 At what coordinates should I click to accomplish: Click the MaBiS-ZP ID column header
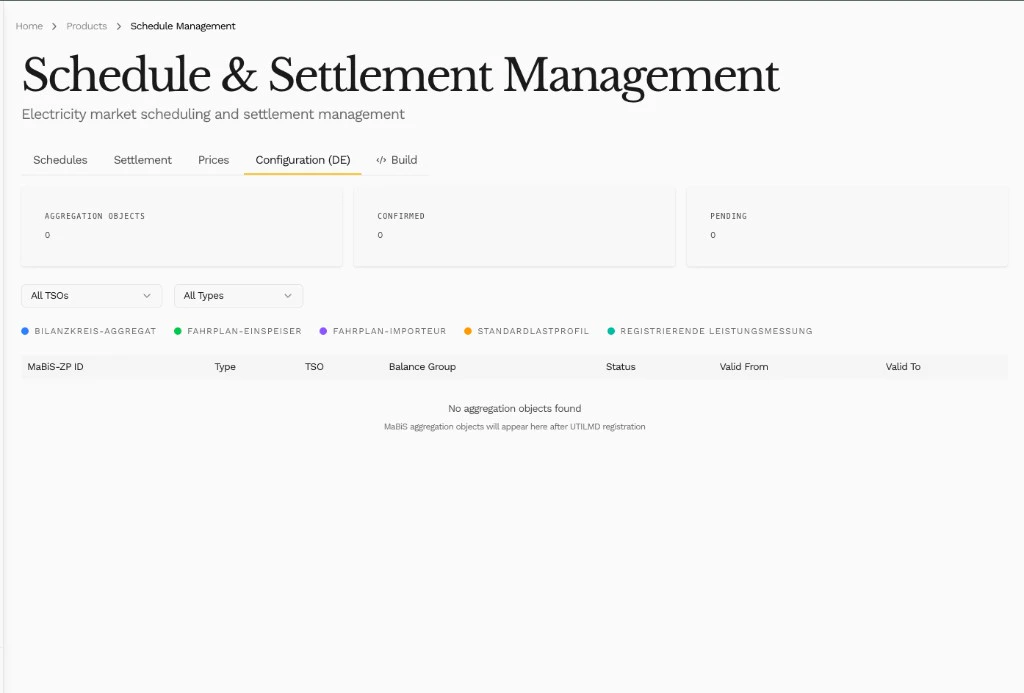coord(58,366)
